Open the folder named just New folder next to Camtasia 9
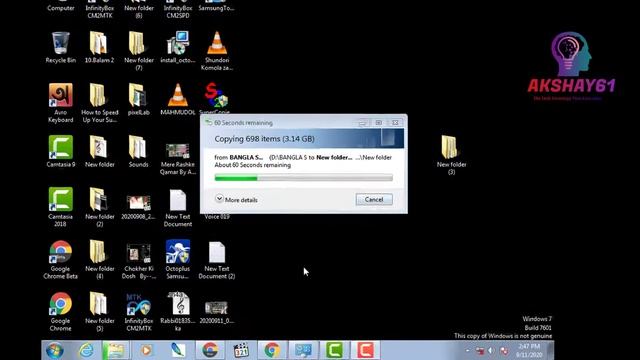Image resolution: width=640 pixels, height=360 pixels. [99, 152]
